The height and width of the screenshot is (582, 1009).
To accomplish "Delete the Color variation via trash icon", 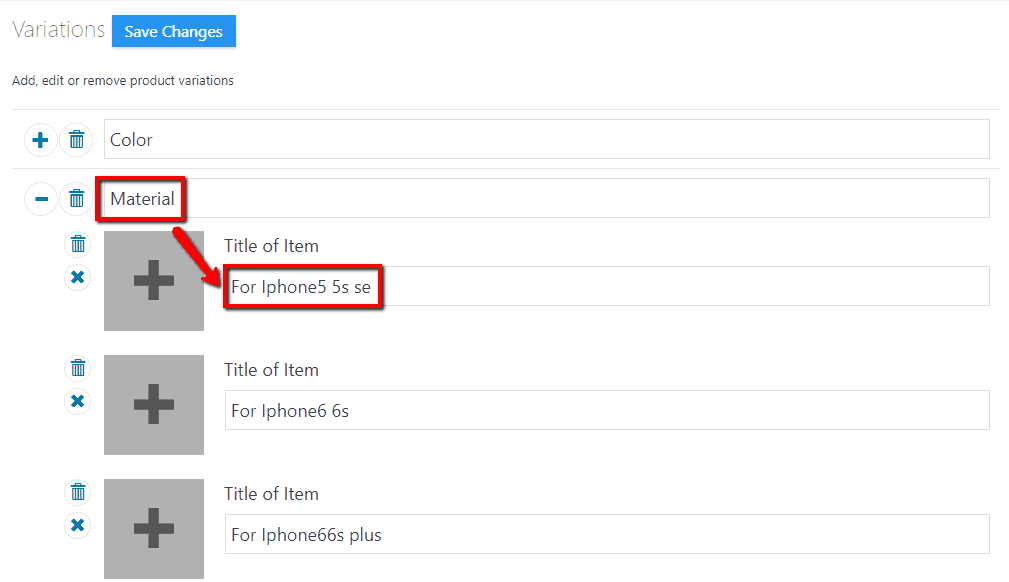I will (x=76, y=140).
